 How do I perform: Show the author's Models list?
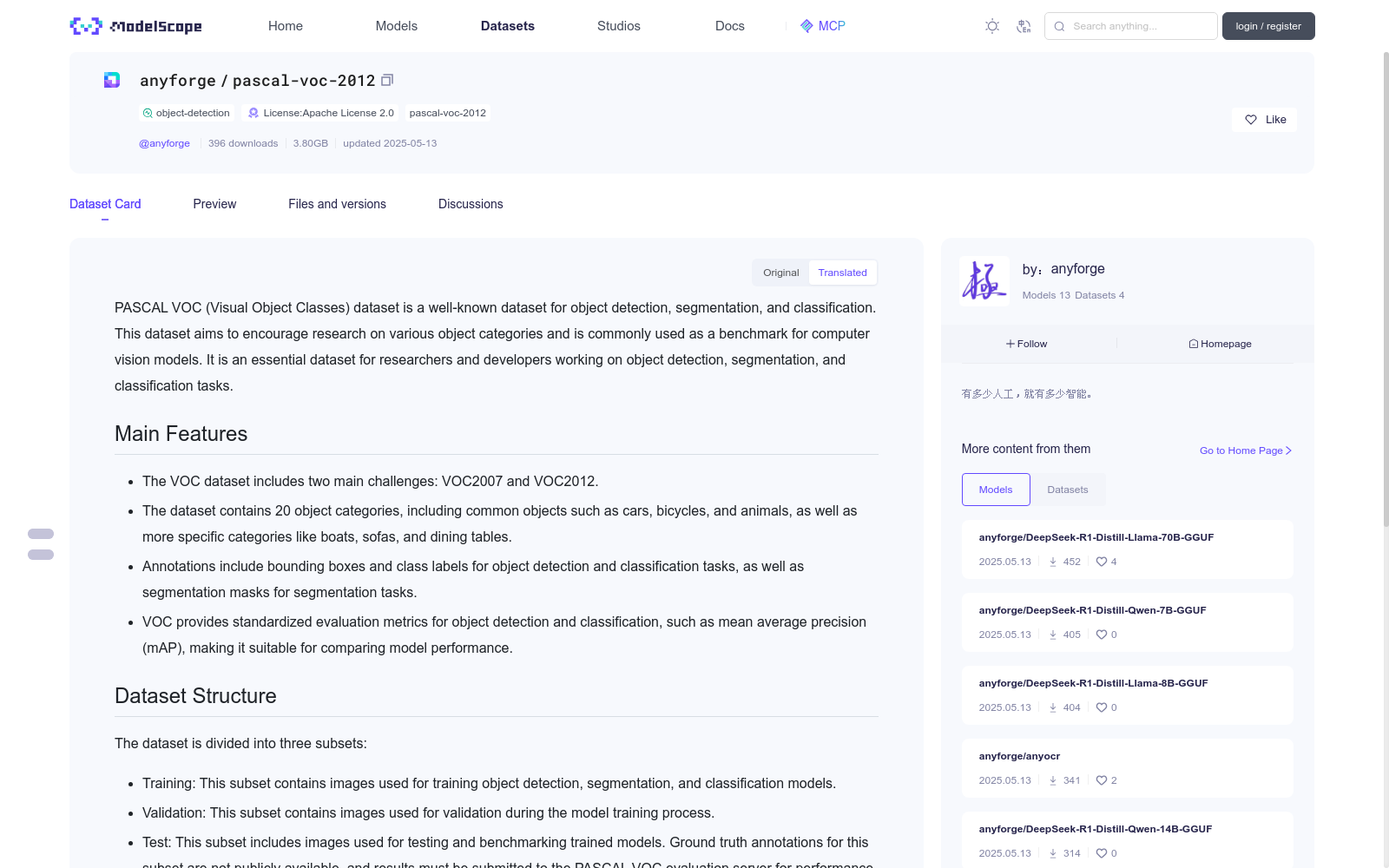click(x=996, y=490)
